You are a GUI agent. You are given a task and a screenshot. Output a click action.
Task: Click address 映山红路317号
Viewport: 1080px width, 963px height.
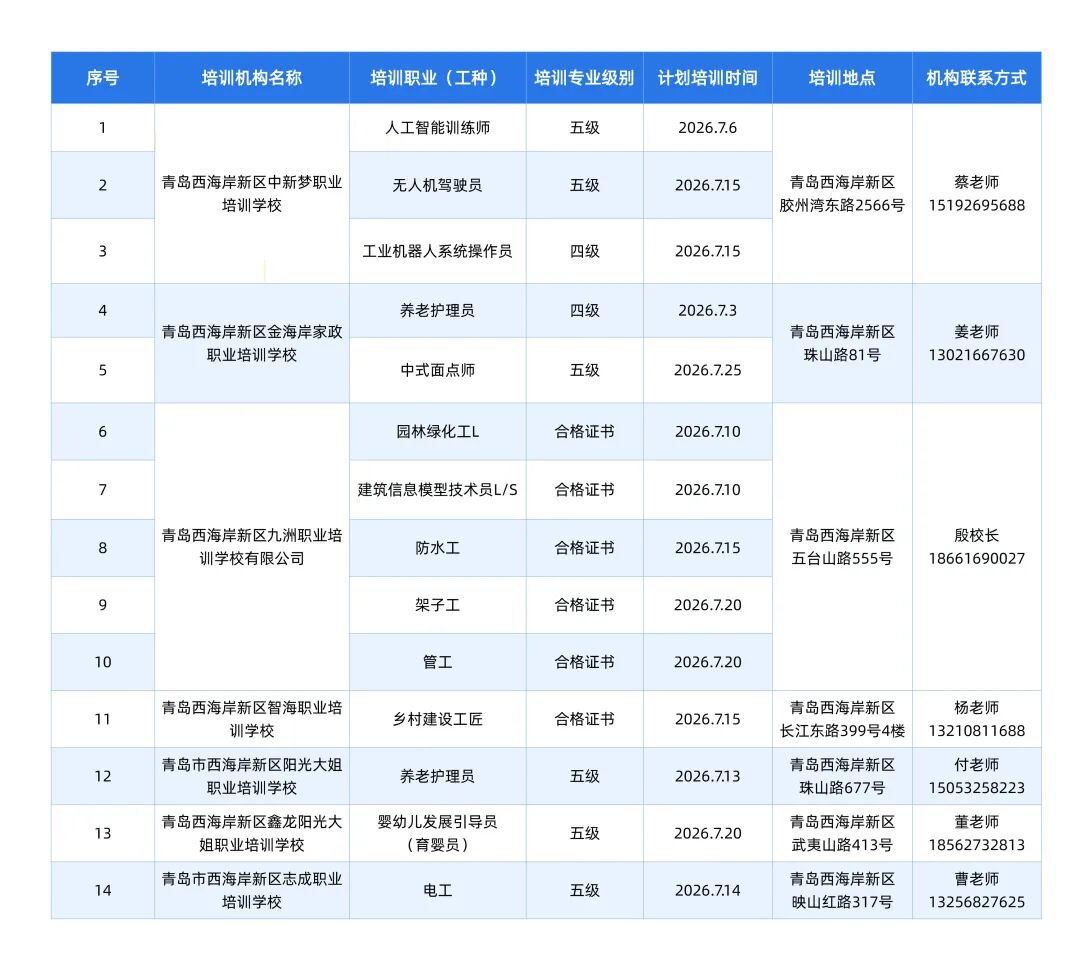pyautogui.click(x=842, y=902)
